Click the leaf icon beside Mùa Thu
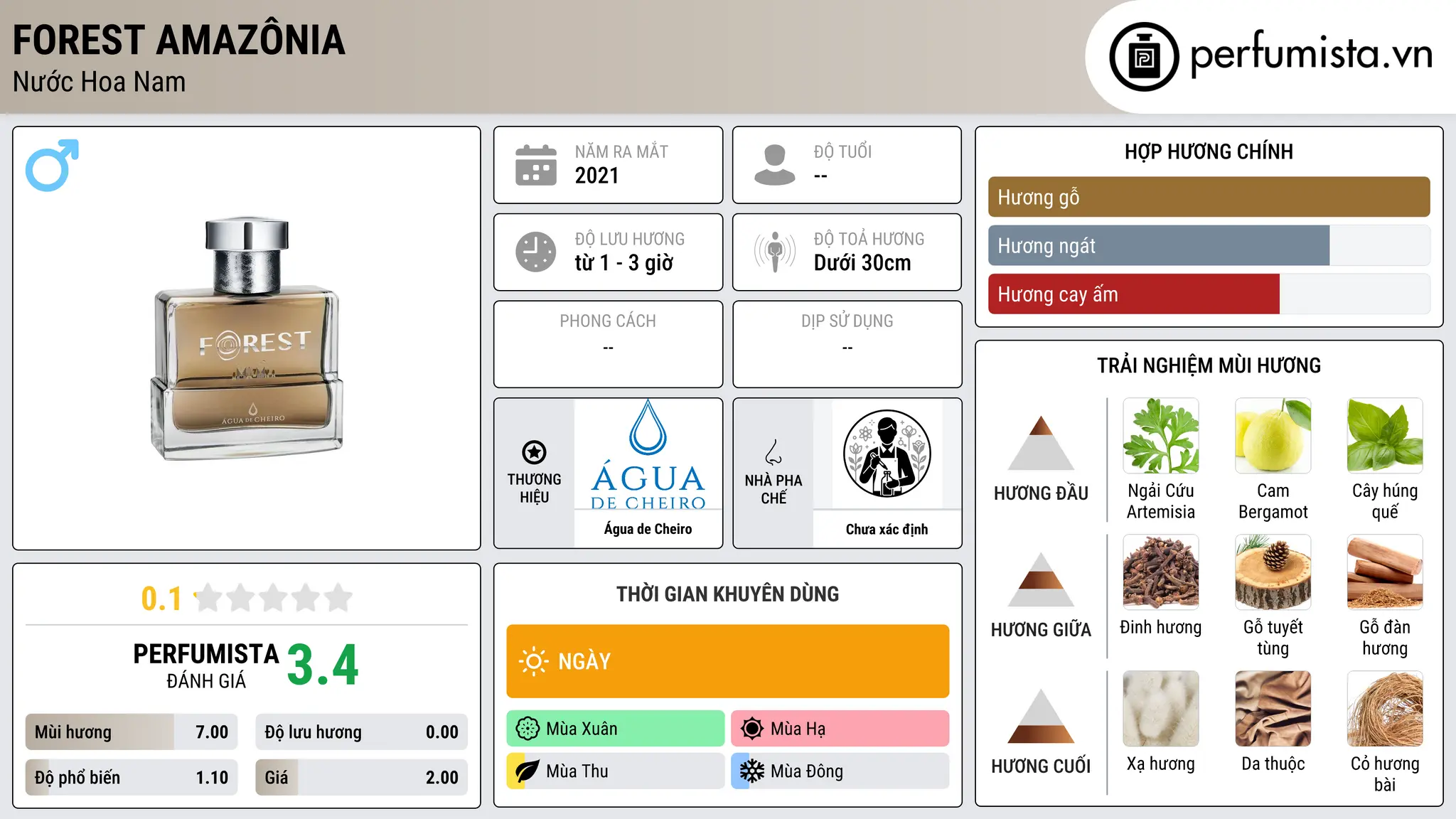 tap(528, 771)
